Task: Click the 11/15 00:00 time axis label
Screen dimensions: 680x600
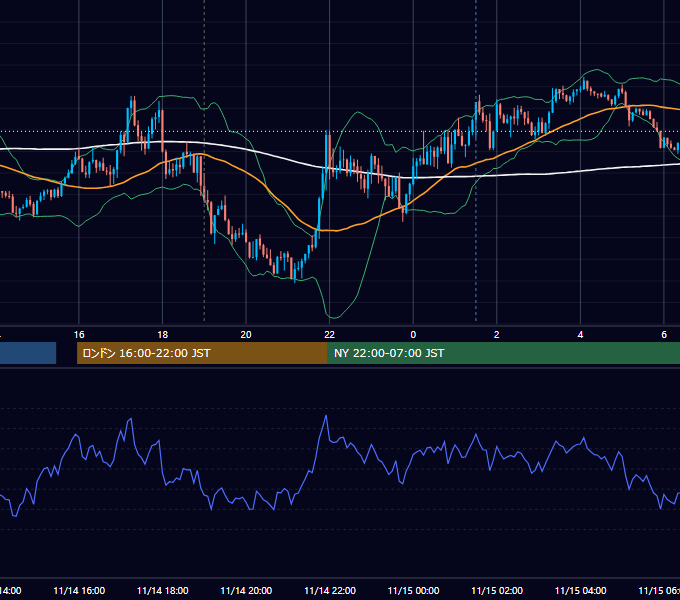Action: click(413, 590)
